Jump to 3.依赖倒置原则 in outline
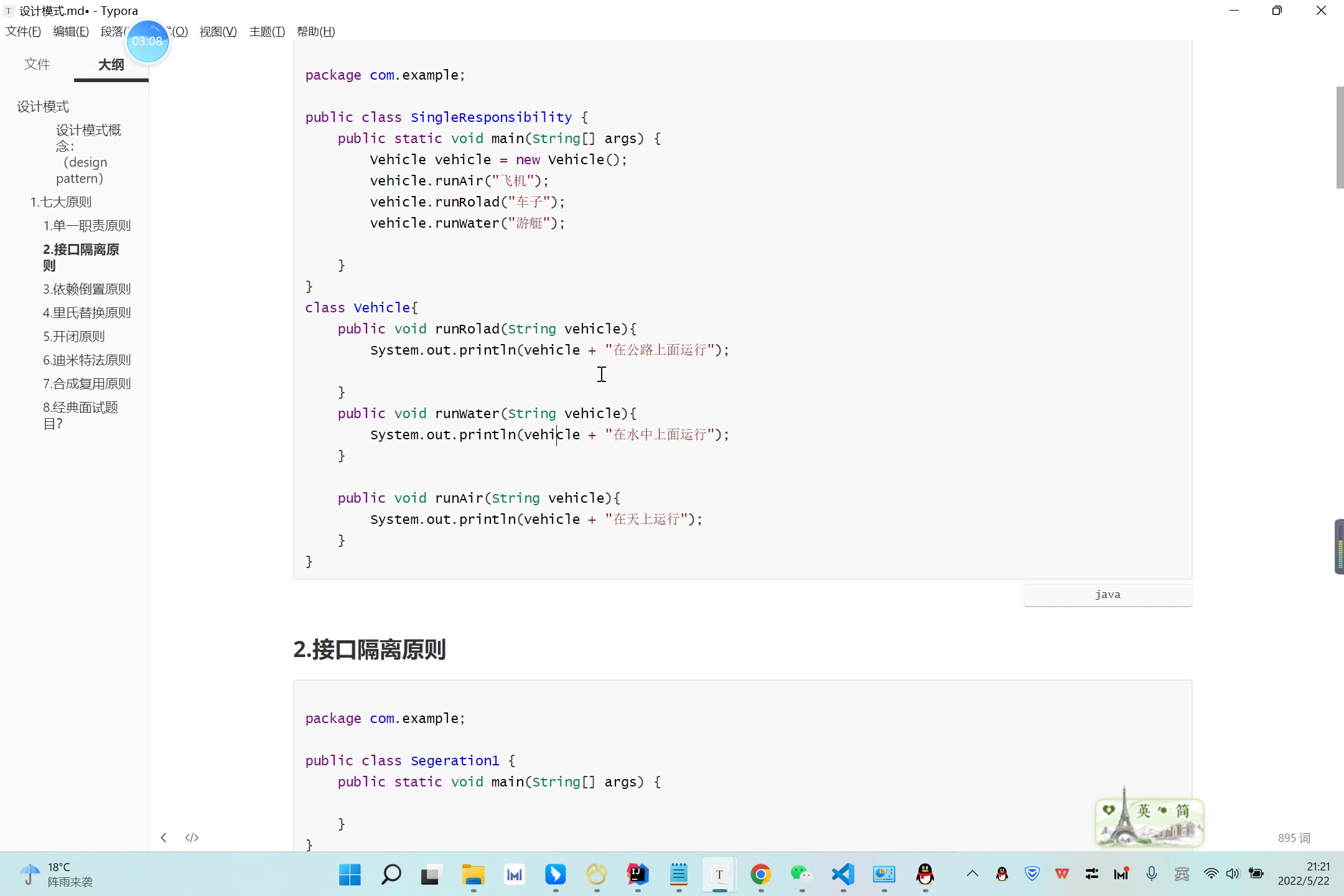This screenshot has width=1344, height=896. click(x=86, y=289)
